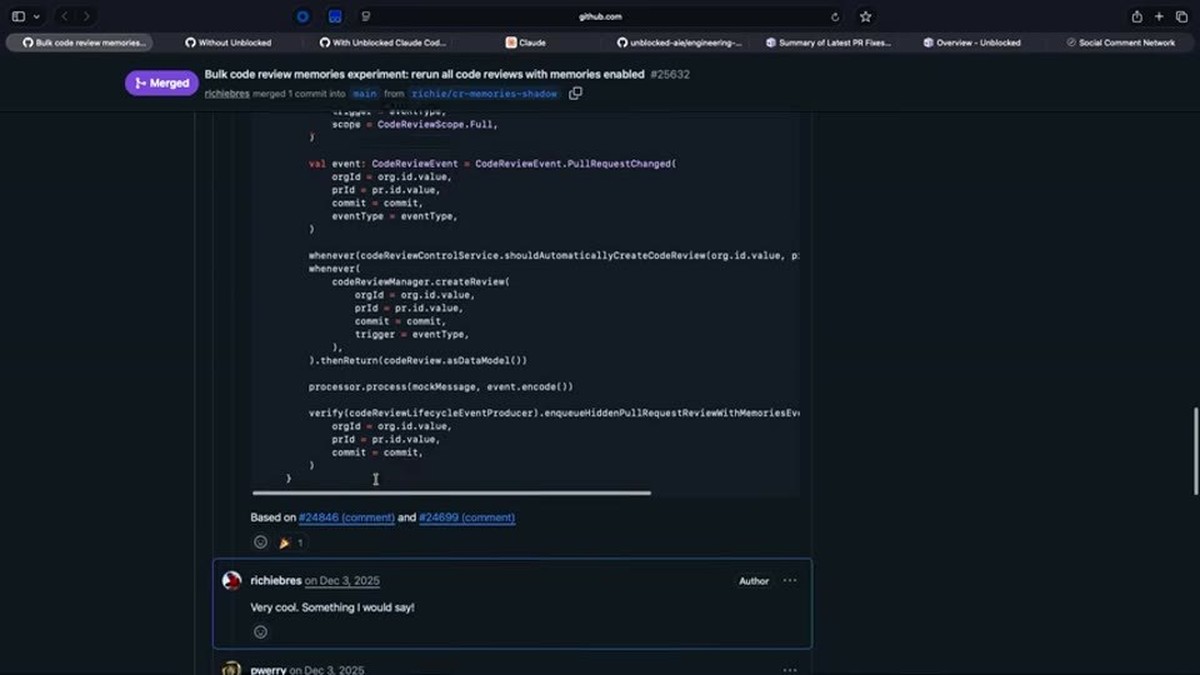Click the PR title text
This screenshot has width=1200, height=675.
click(x=424, y=74)
